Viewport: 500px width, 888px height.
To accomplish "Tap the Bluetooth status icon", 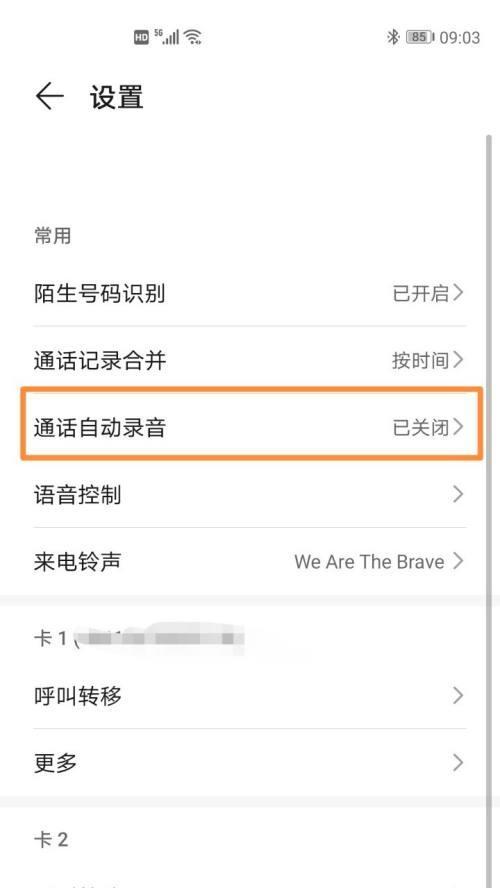I will coord(393,37).
